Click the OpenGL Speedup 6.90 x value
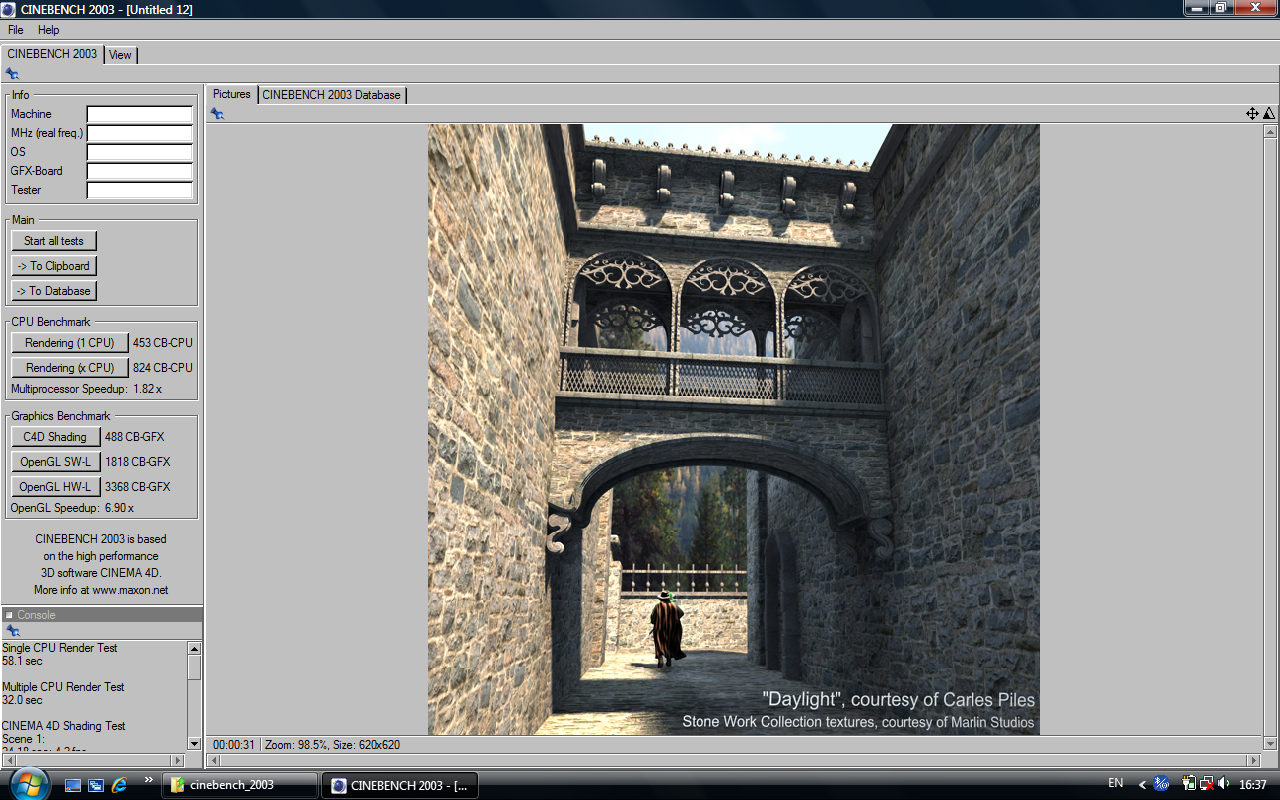The image size is (1280, 800). tap(119, 508)
